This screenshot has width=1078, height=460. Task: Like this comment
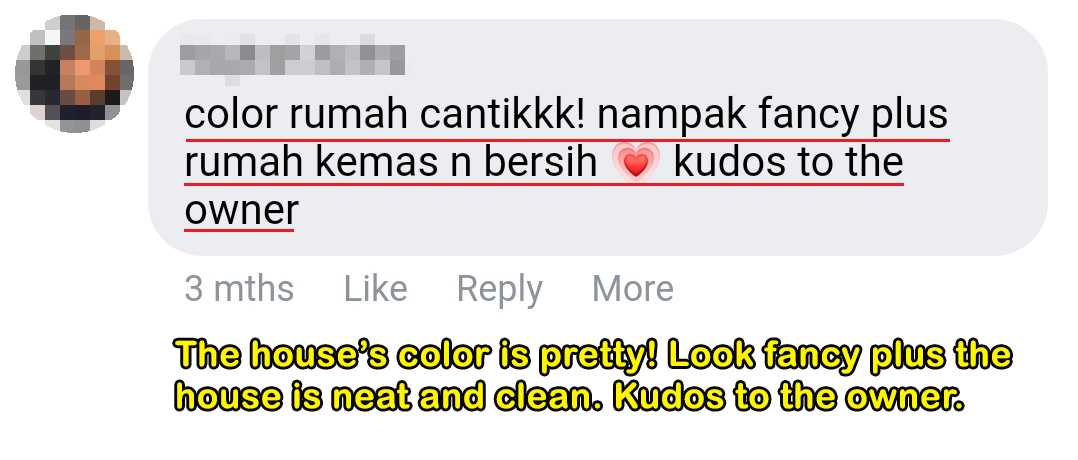coord(375,288)
